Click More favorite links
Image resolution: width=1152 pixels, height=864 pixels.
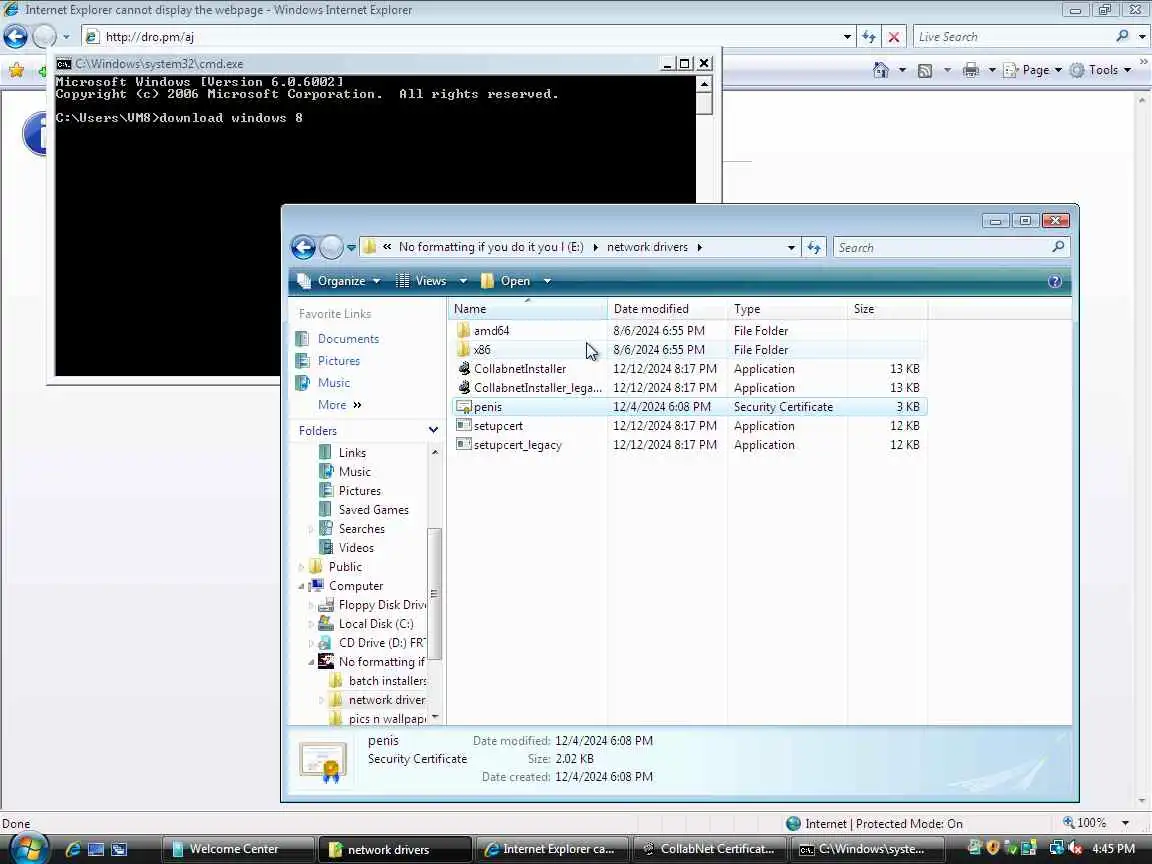coord(339,405)
